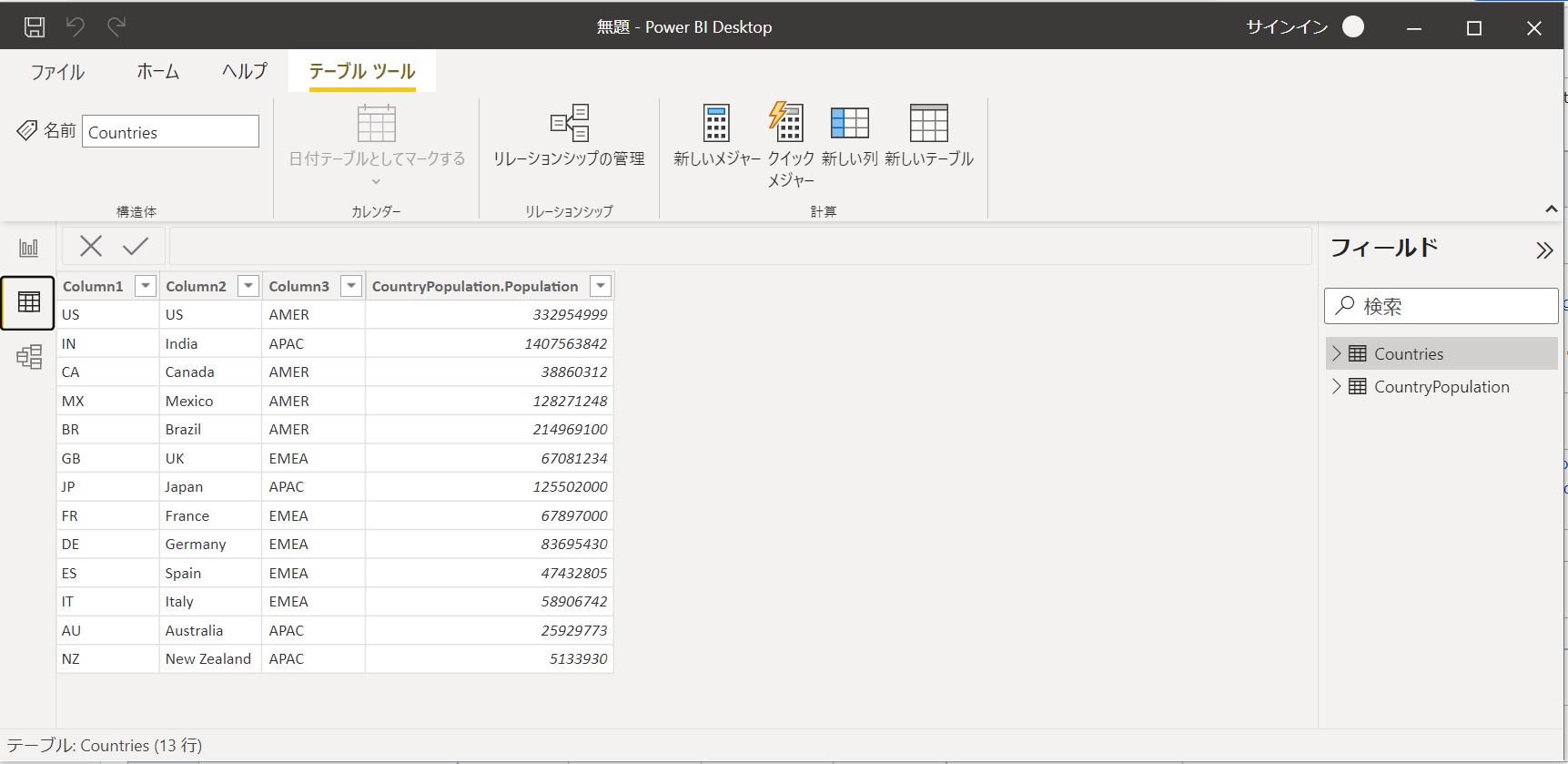
Task: Create a 新しいメジャー
Action: click(x=716, y=137)
